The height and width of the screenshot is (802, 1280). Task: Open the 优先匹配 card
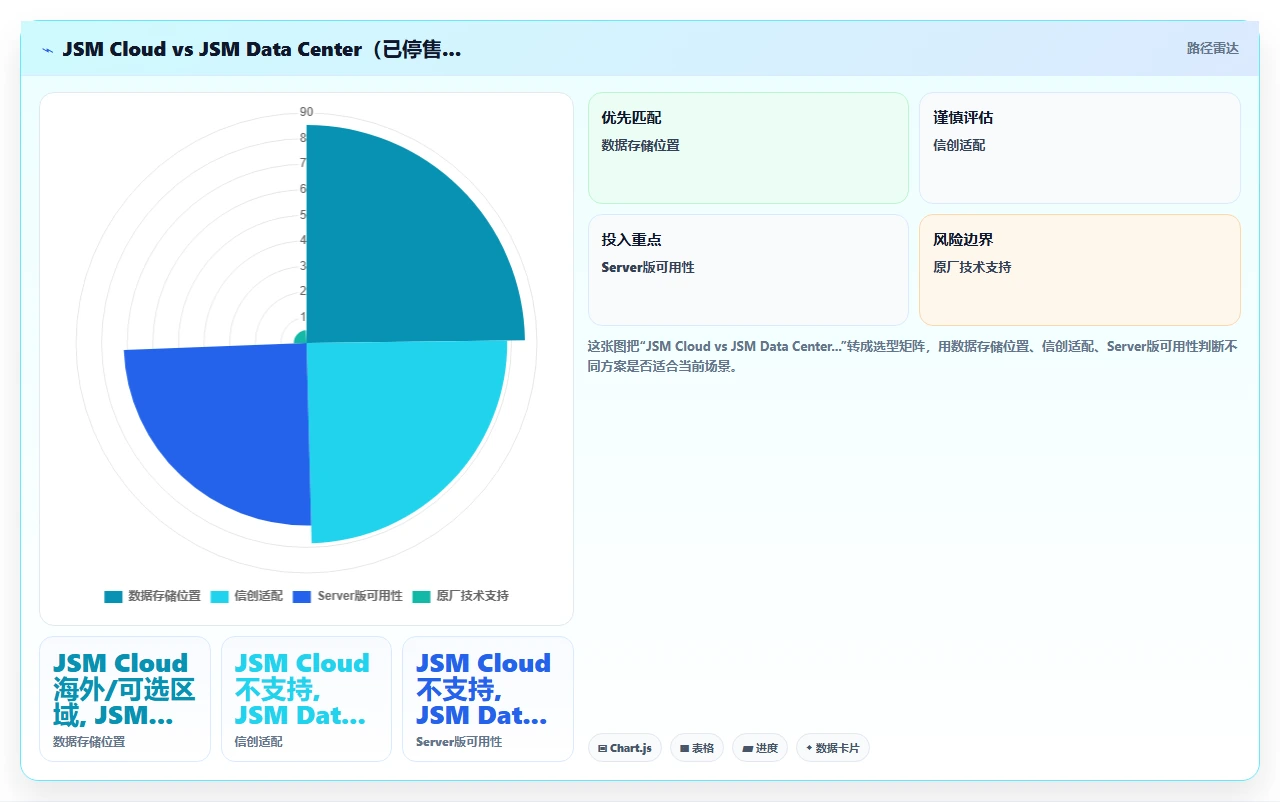(748, 148)
